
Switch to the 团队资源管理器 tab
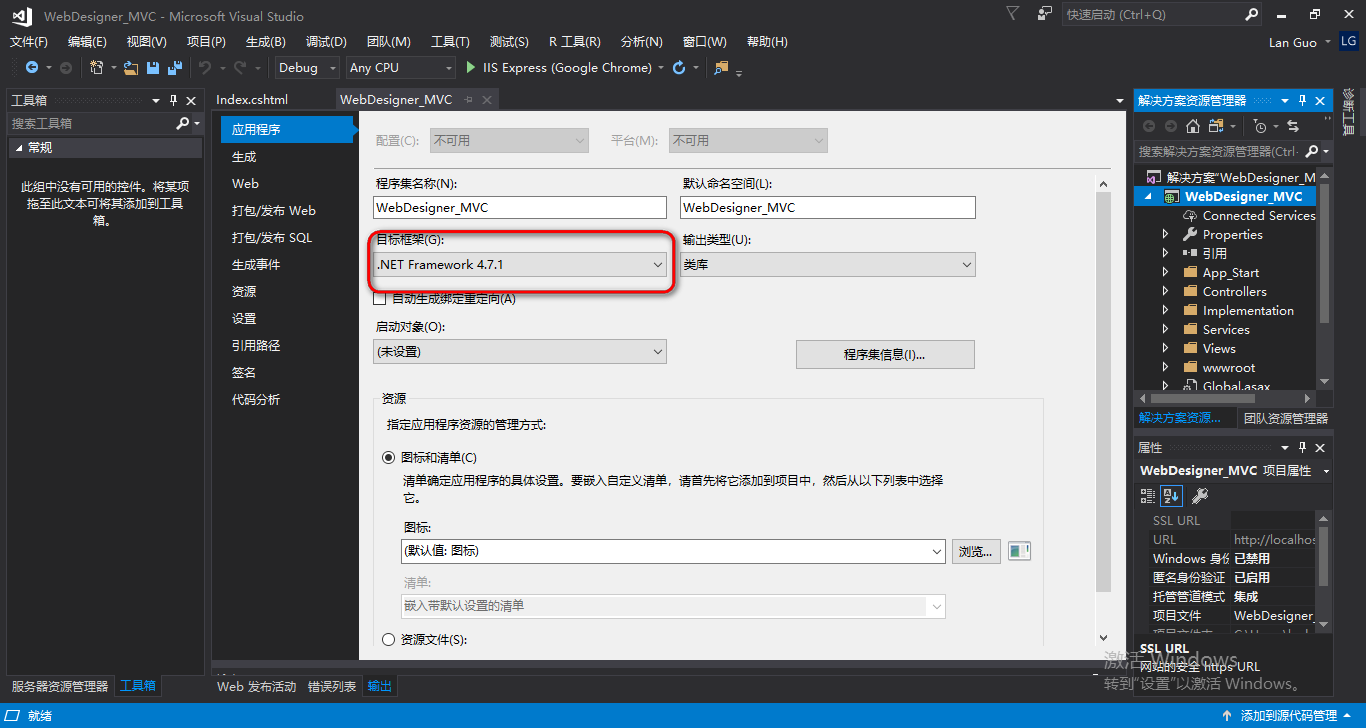click(x=1285, y=418)
